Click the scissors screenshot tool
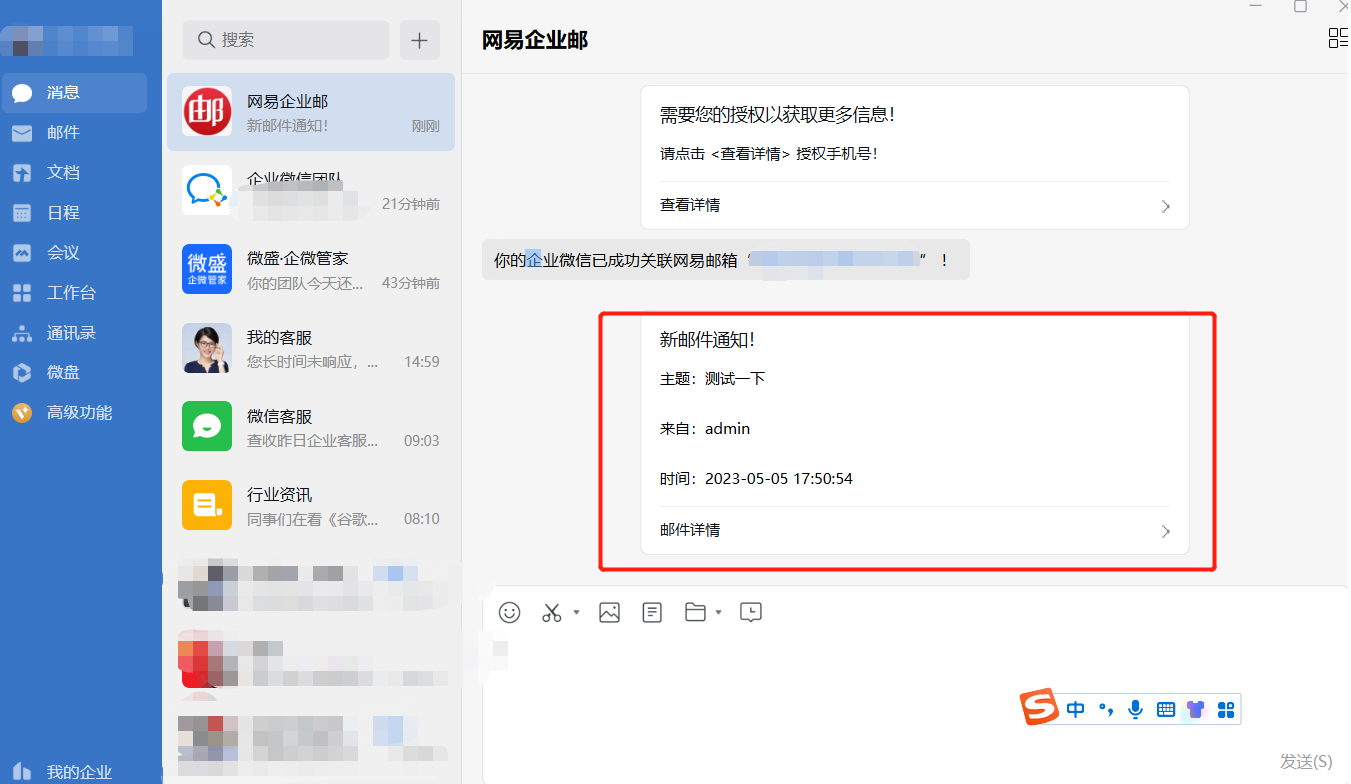 552,612
